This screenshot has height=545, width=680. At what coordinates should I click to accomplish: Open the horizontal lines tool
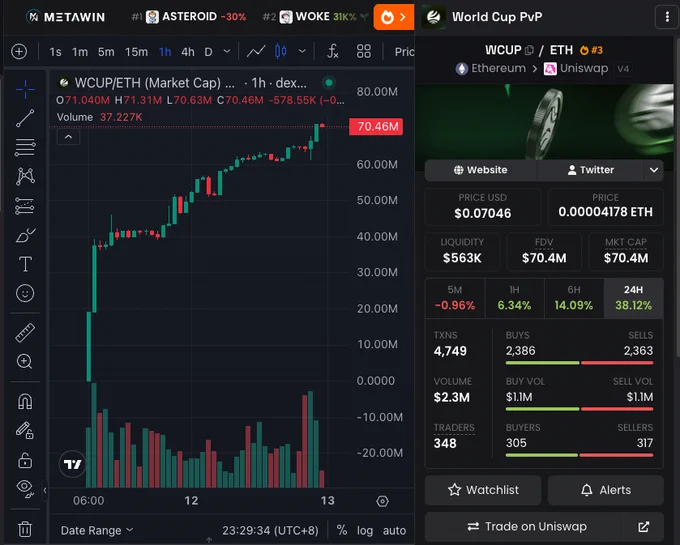pos(25,147)
